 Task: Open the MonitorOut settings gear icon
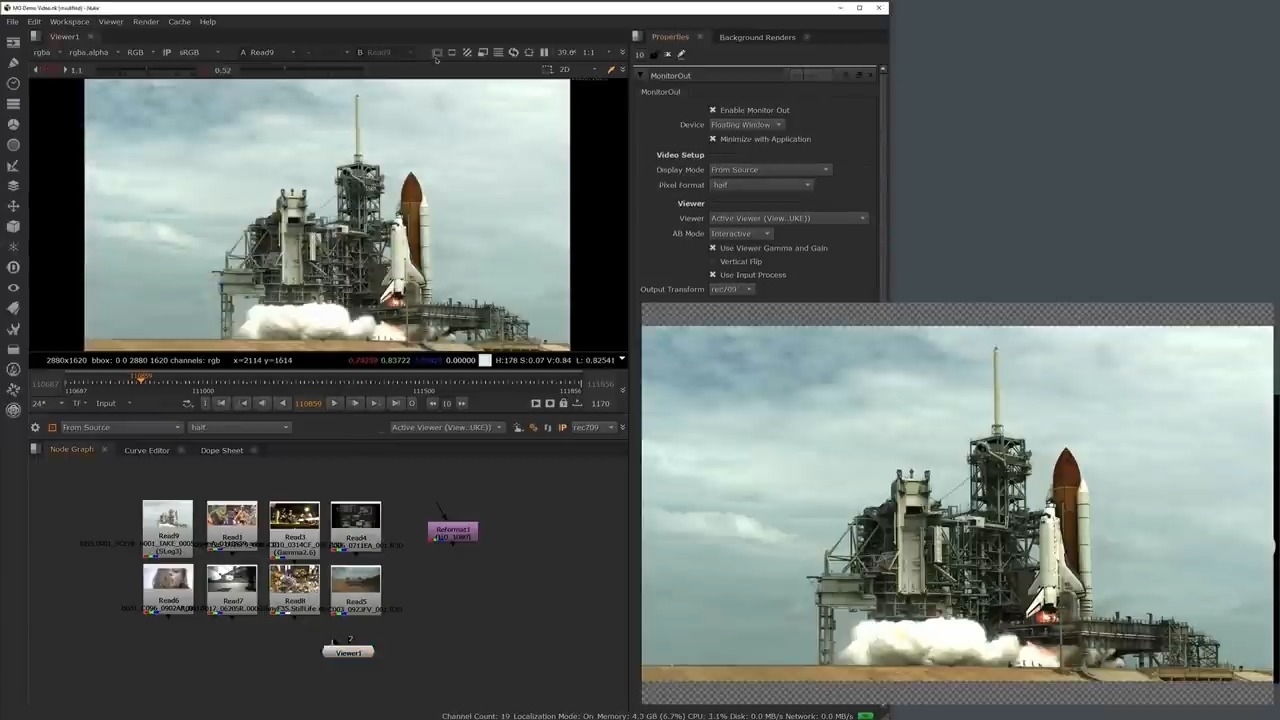coord(35,428)
